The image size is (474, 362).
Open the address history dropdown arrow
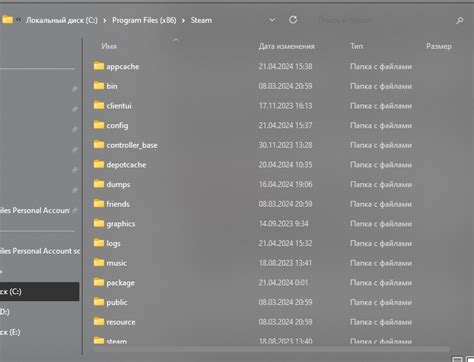point(272,20)
